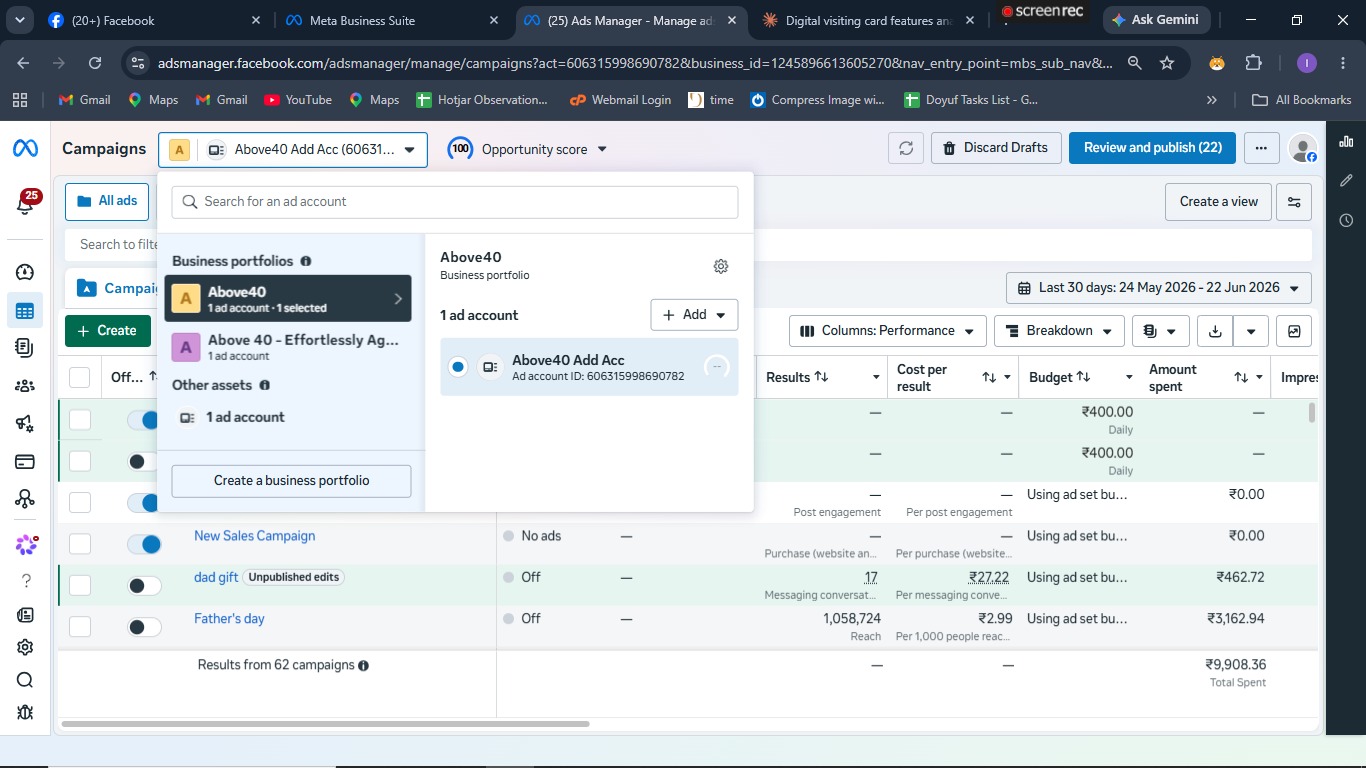Click the horizontal scrollbar below the table
The image size is (1366, 768).
tap(325, 724)
